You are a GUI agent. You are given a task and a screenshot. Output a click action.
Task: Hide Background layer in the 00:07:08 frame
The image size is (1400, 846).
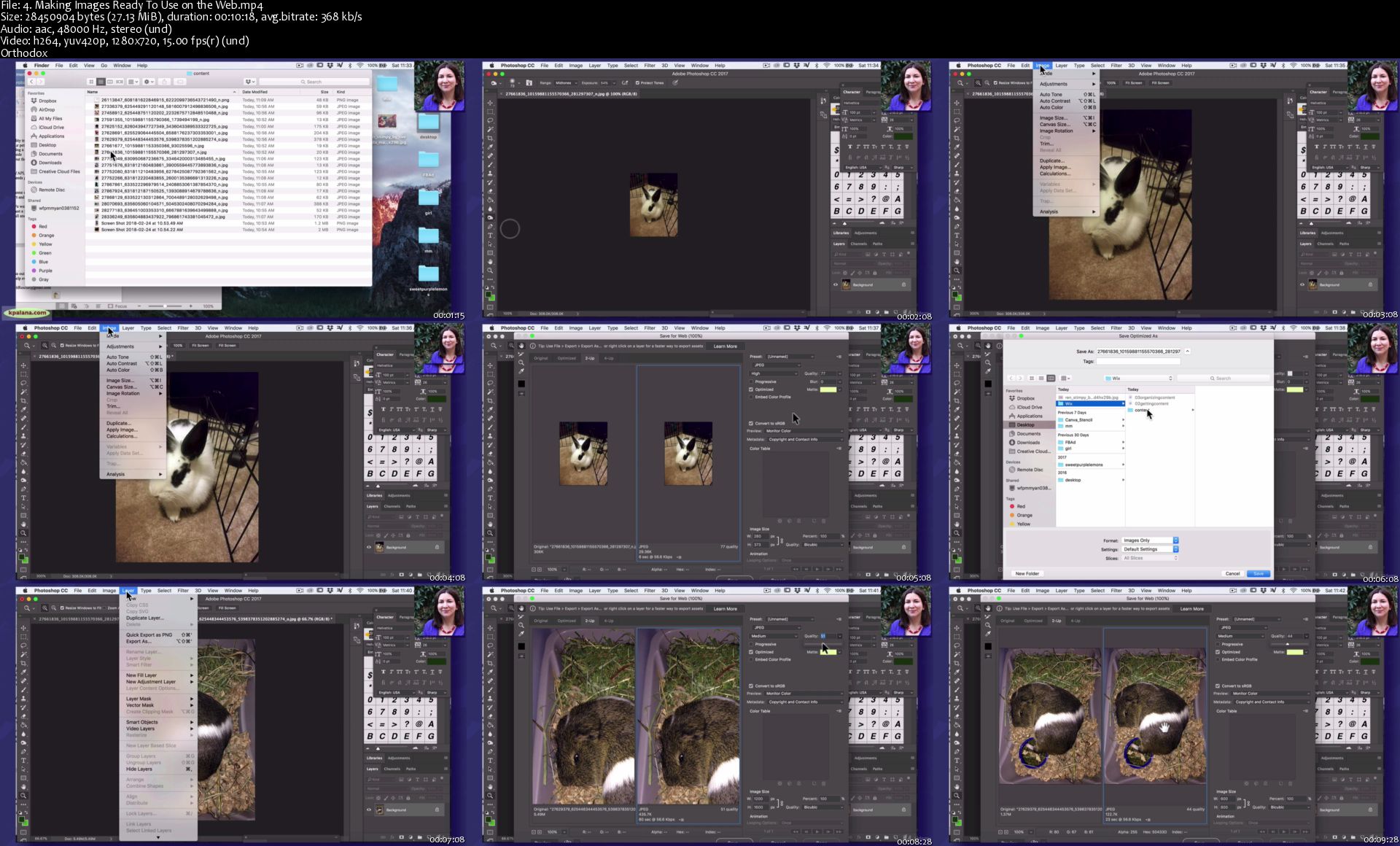click(369, 810)
